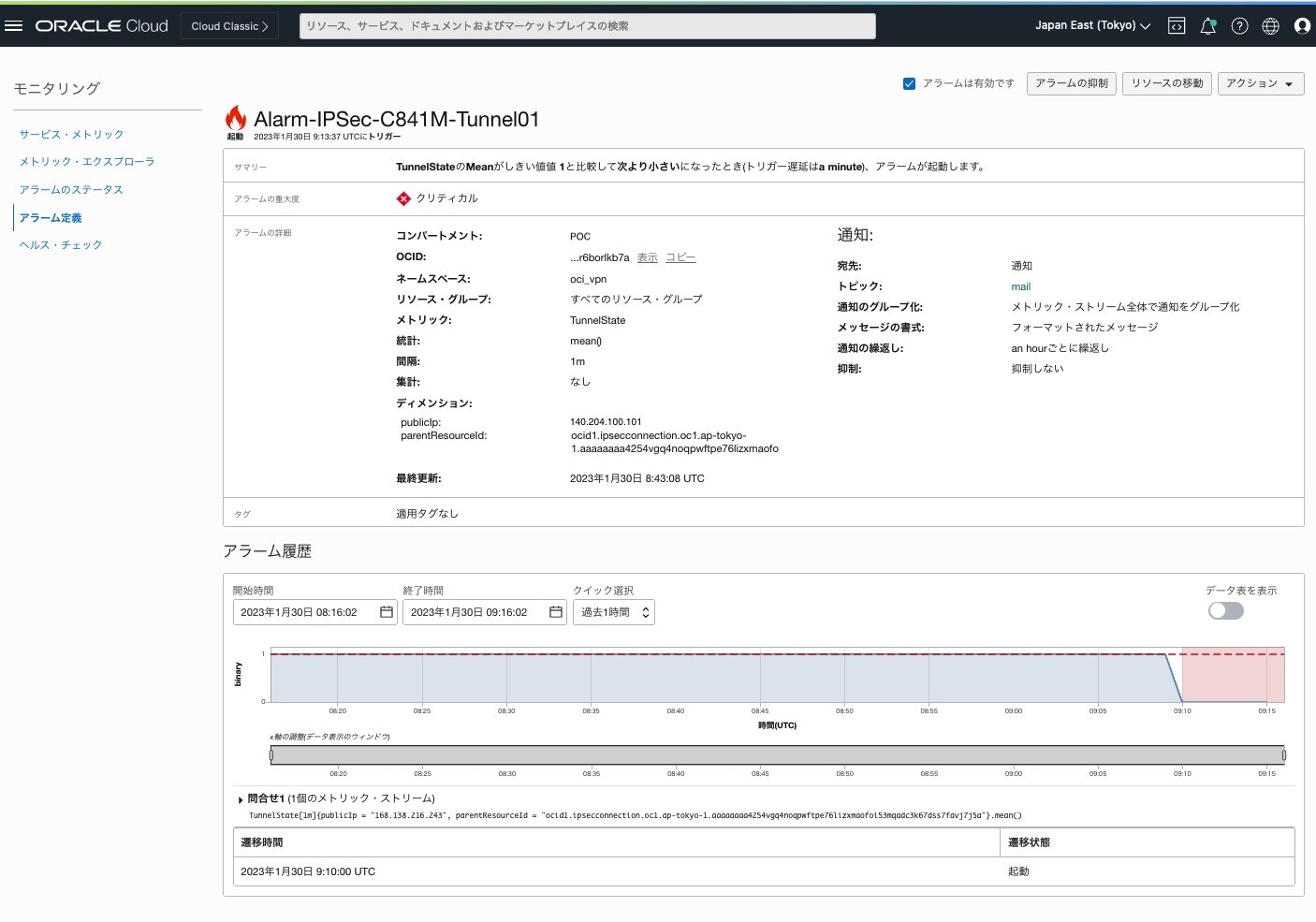Go to アラームのステータス in sidebar
This screenshot has width=1316, height=922.
[x=71, y=190]
